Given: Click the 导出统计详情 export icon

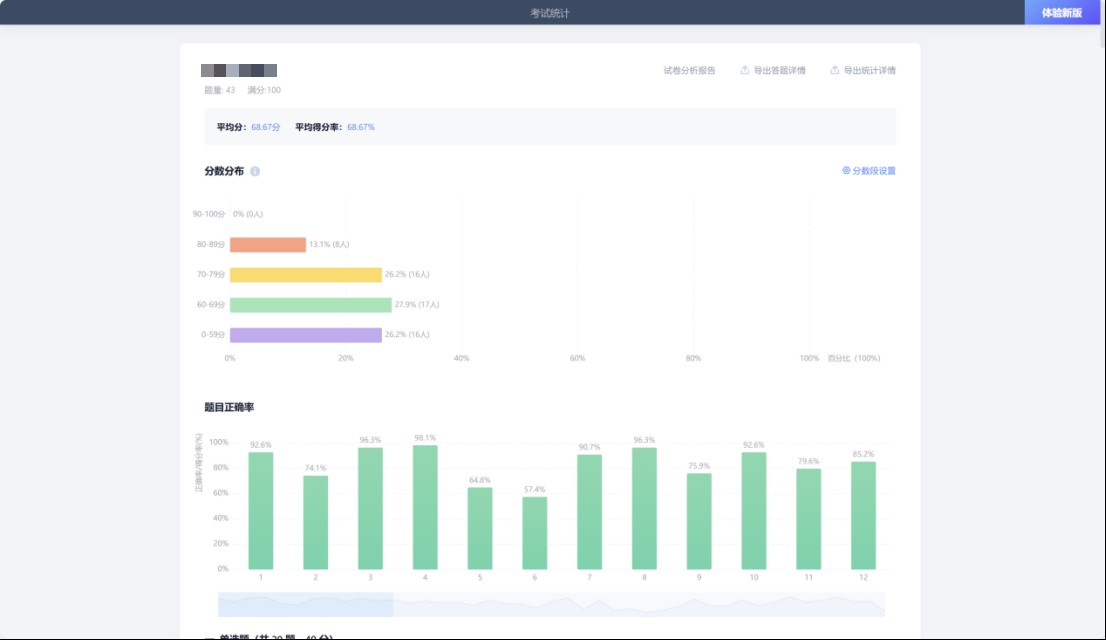Looking at the screenshot, I should click(x=835, y=71).
